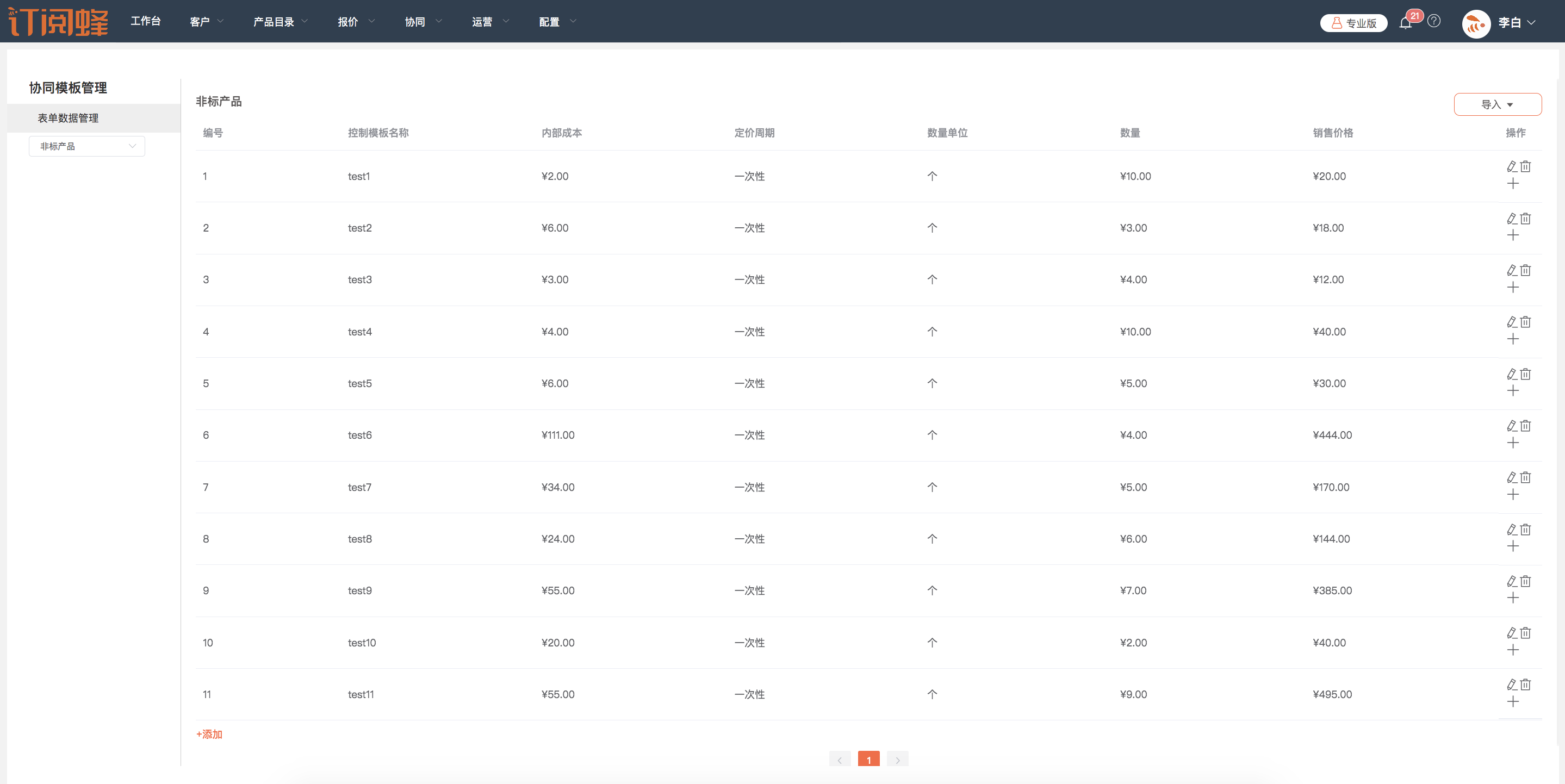Open notifications bell with 21 badge
Screen dimensions: 1565x784
click(1405, 23)
